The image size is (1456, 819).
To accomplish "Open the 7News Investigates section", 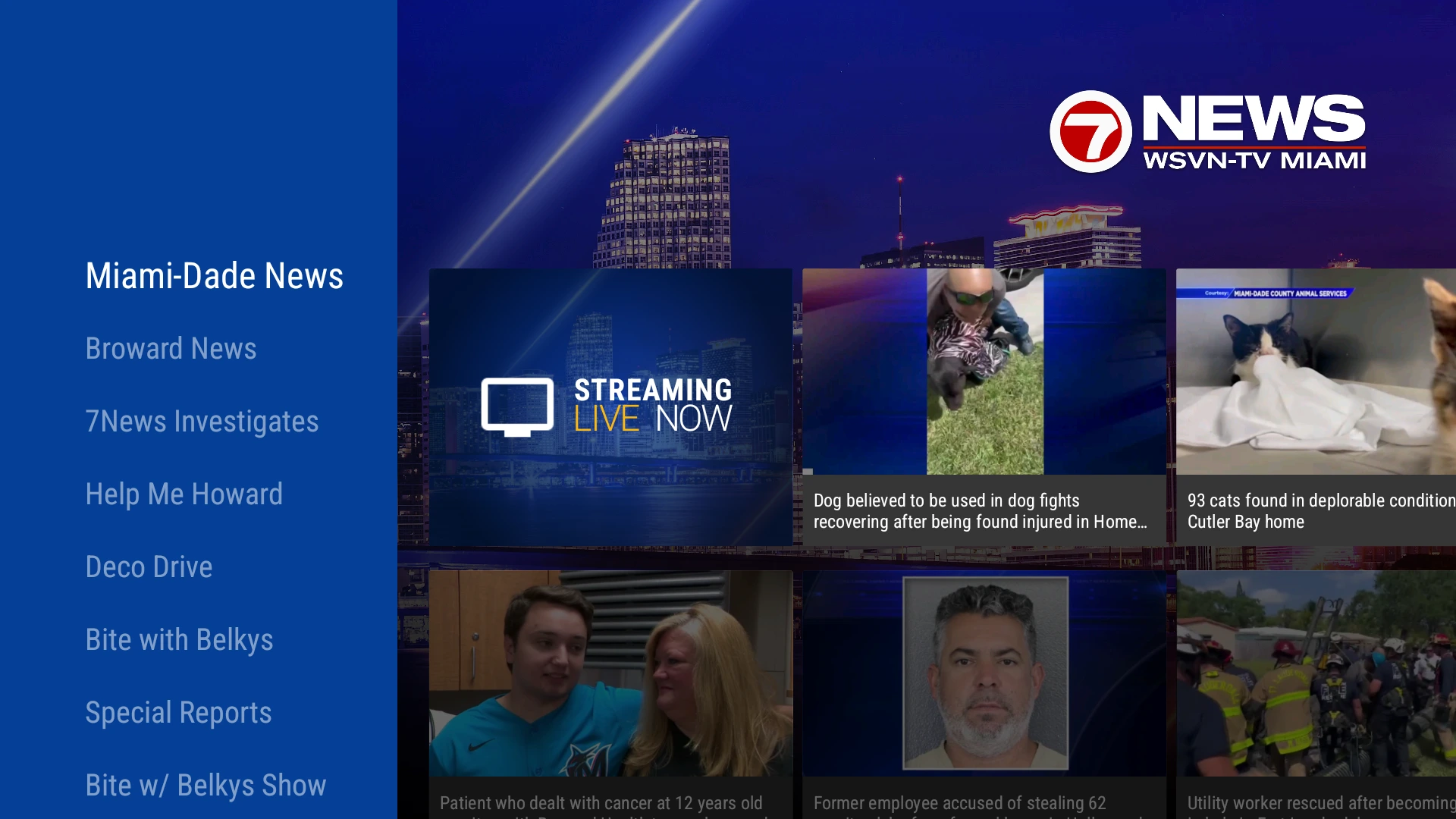I will coord(202,422).
